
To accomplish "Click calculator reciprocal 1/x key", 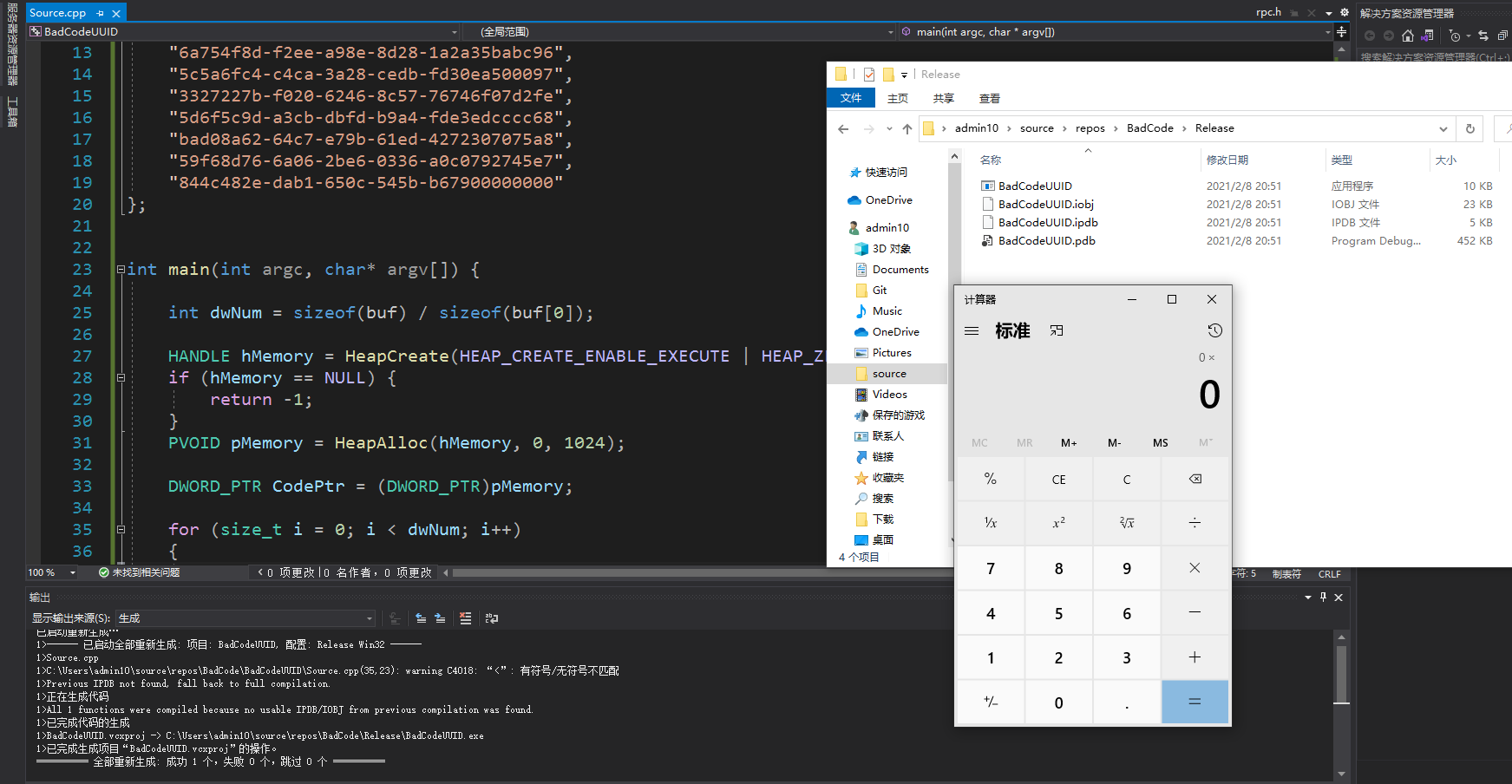I will coord(991,523).
